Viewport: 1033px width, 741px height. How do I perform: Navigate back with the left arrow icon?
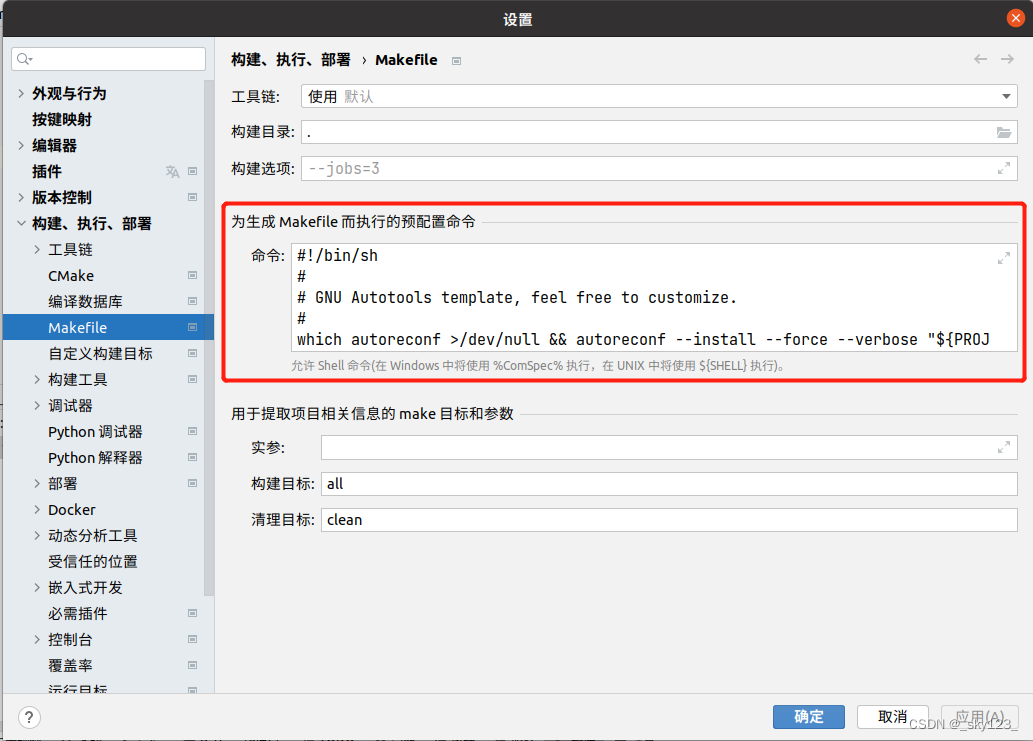coord(981,60)
